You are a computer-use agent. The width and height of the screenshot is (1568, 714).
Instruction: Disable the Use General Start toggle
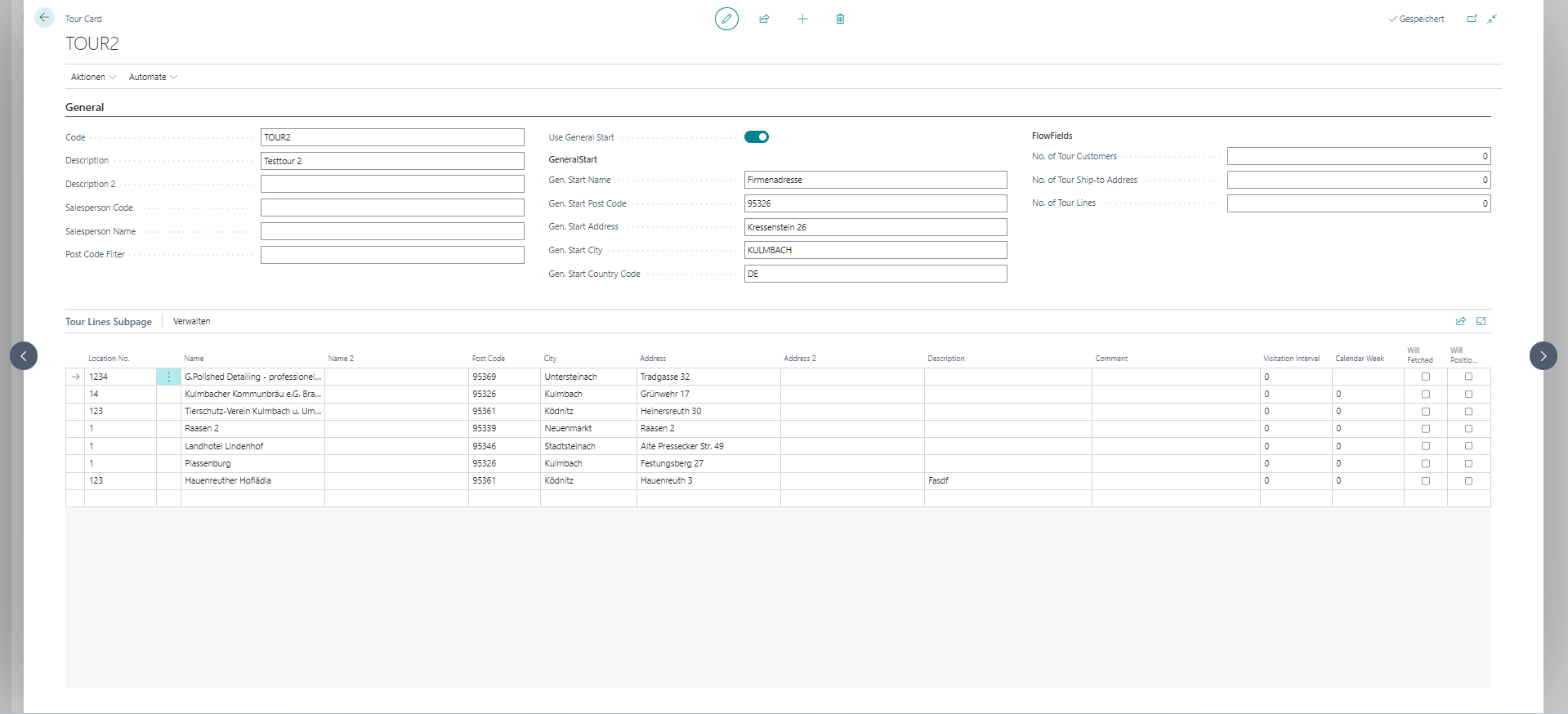756,137
